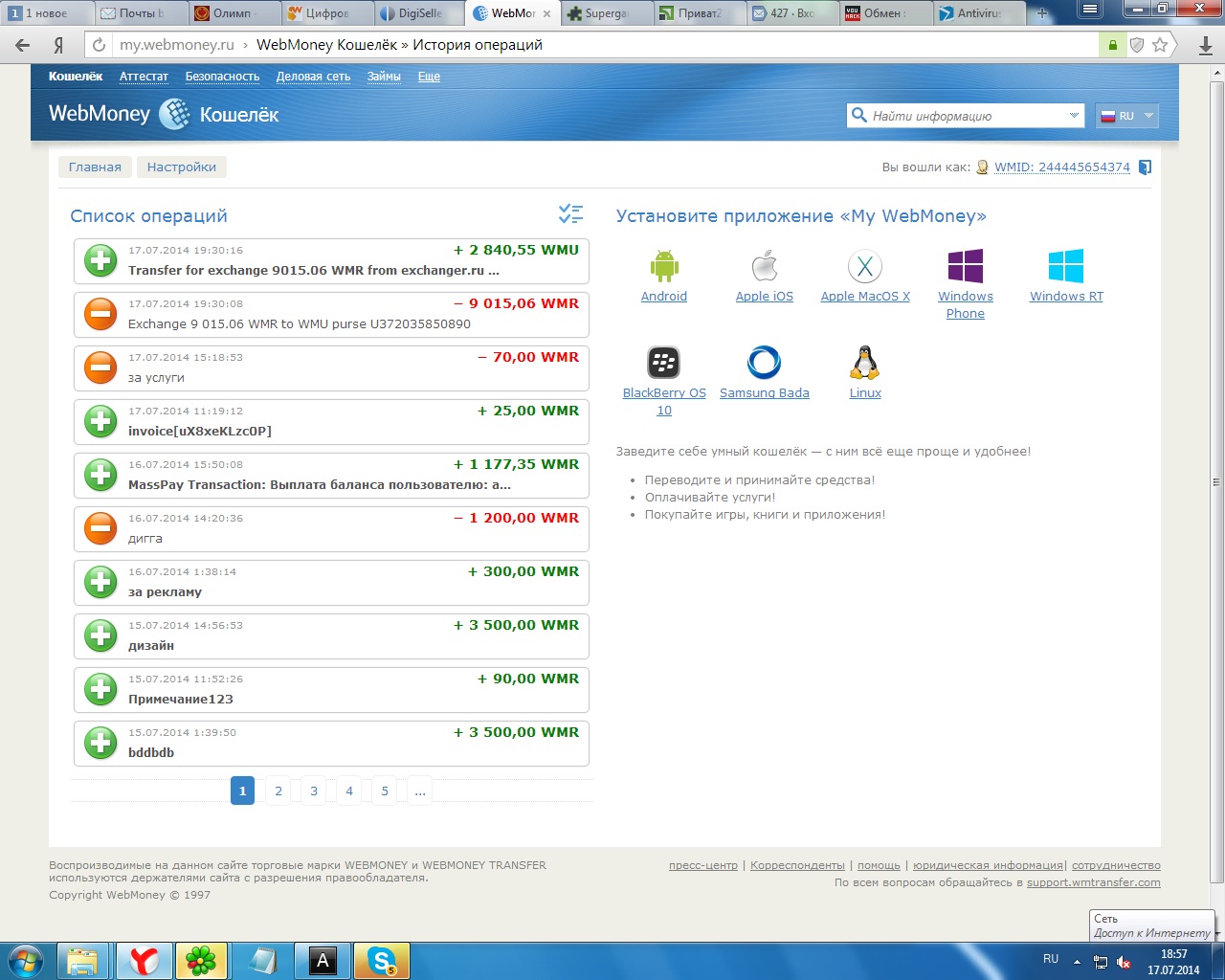Image resolution: width=1225 pixels, height=980 pixels.
Task: Click the WebMoney globe logo
Action: 174,115
